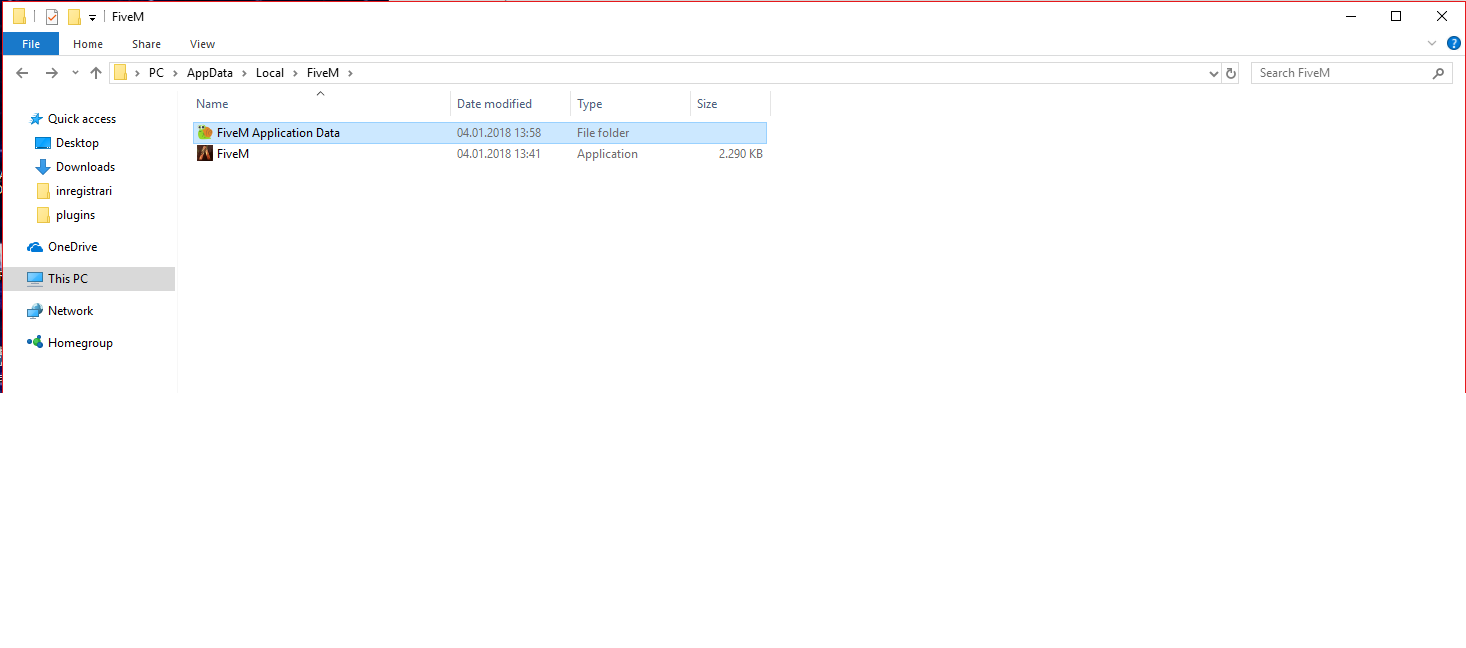Click the "File folder" type cell
The height and width of the screenshot is (648, 1466).
pos(603,133)
